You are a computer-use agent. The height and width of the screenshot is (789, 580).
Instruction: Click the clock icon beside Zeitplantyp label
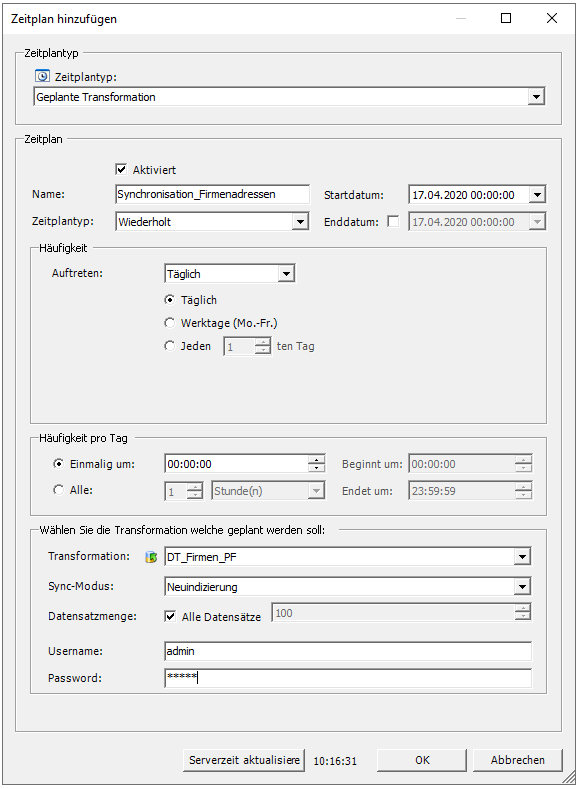point(42,76)
